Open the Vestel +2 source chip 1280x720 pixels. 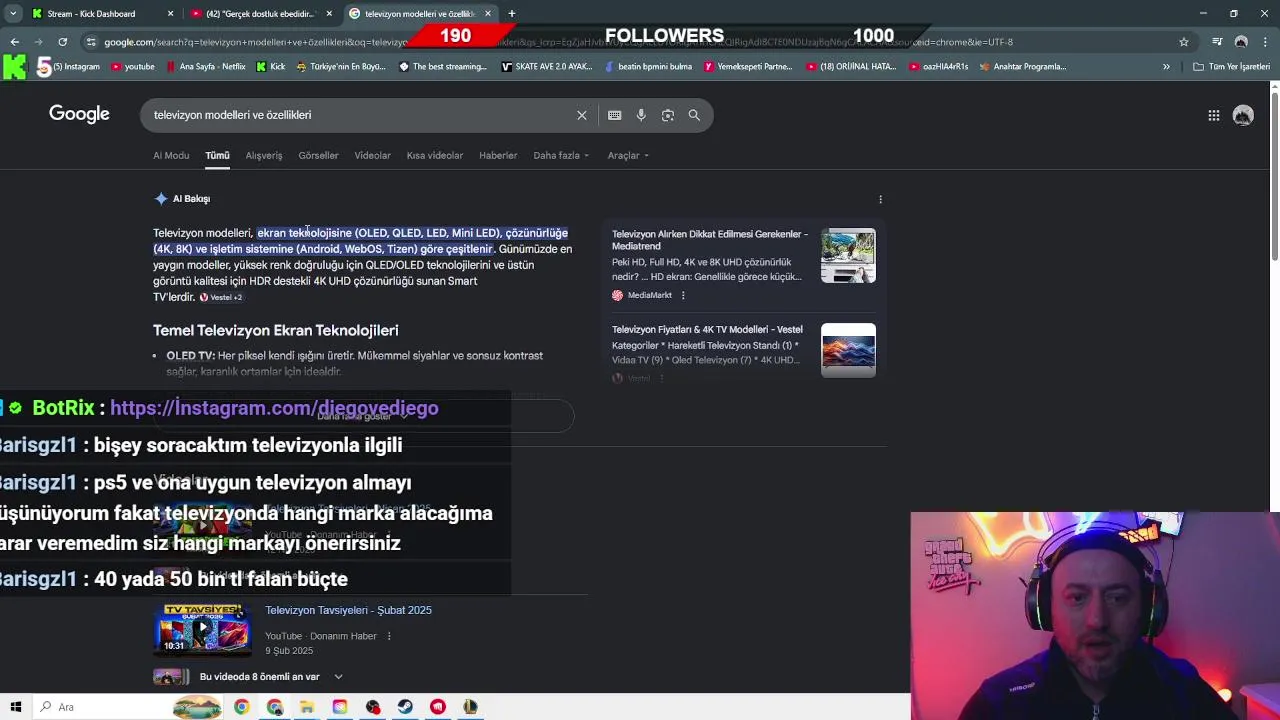coord(221,297)
